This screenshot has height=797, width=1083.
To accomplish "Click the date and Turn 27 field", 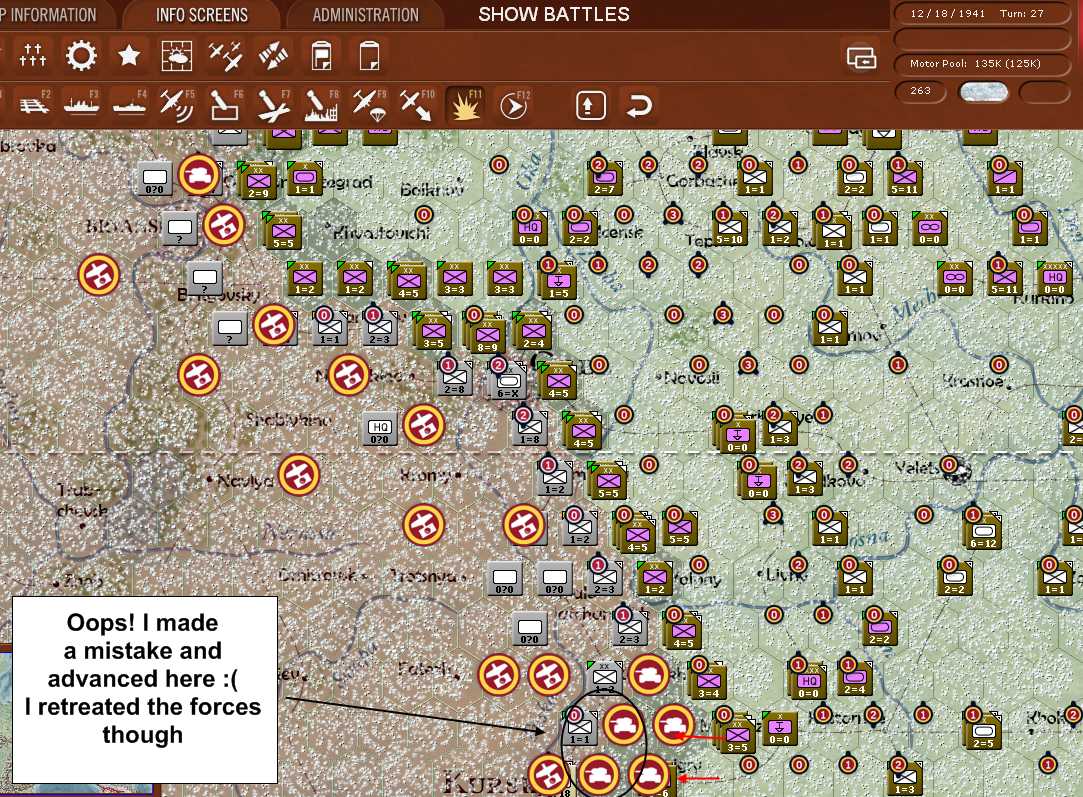I will click(981, 13).
